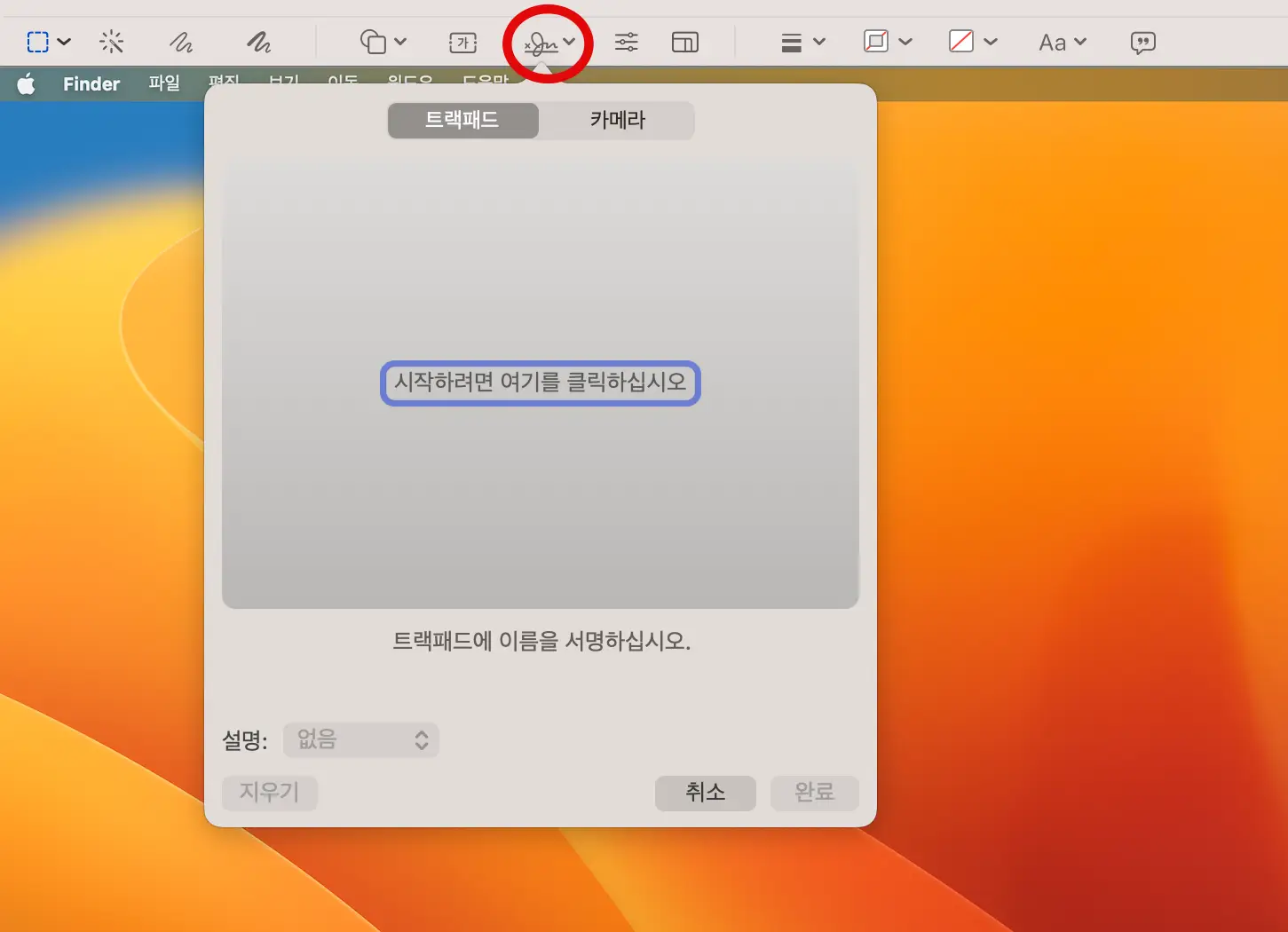Expand the text style dropdown chevron

click(x=1080, y=42)
